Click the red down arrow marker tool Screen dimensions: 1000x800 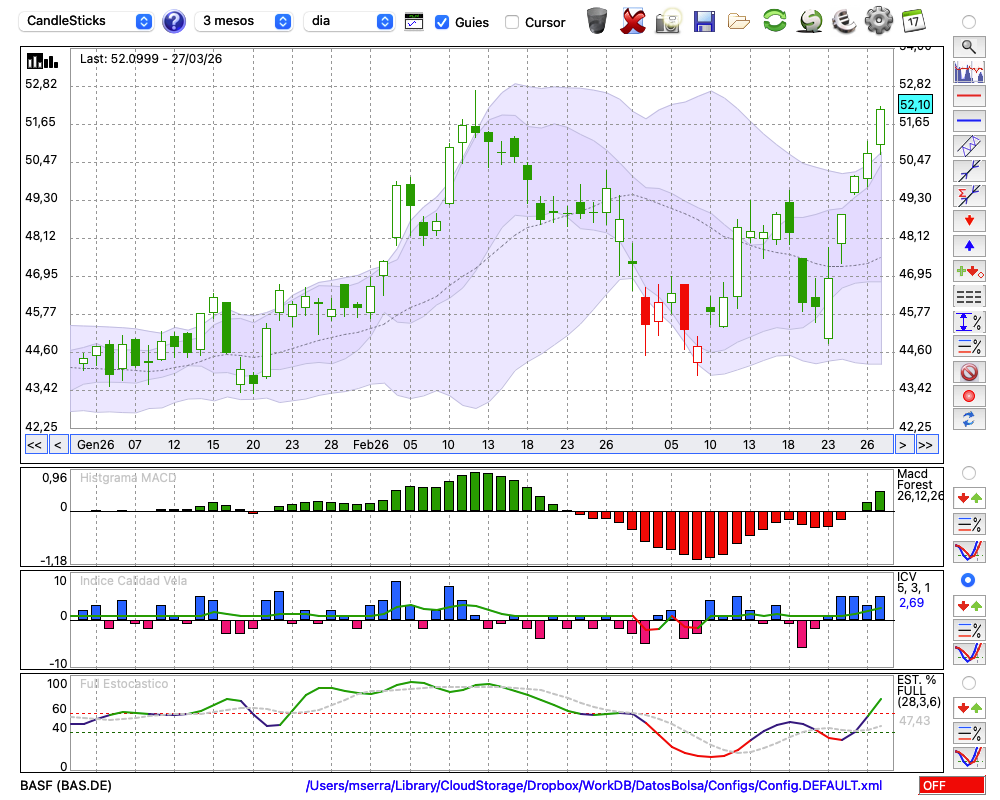(x=968, y=220)
